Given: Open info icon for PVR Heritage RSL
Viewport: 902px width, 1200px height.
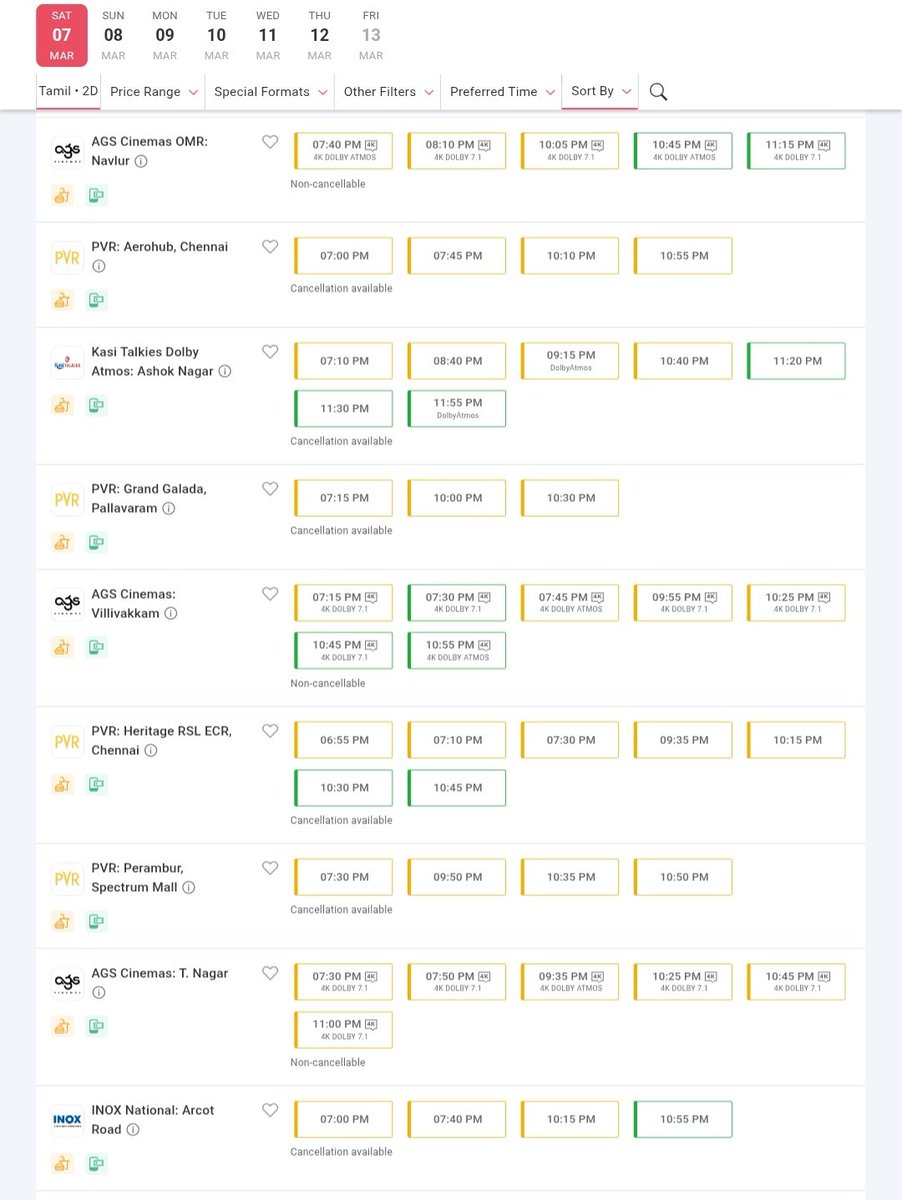Looking at the screenshot, I should pyautogui.click(x=151, y=750).
